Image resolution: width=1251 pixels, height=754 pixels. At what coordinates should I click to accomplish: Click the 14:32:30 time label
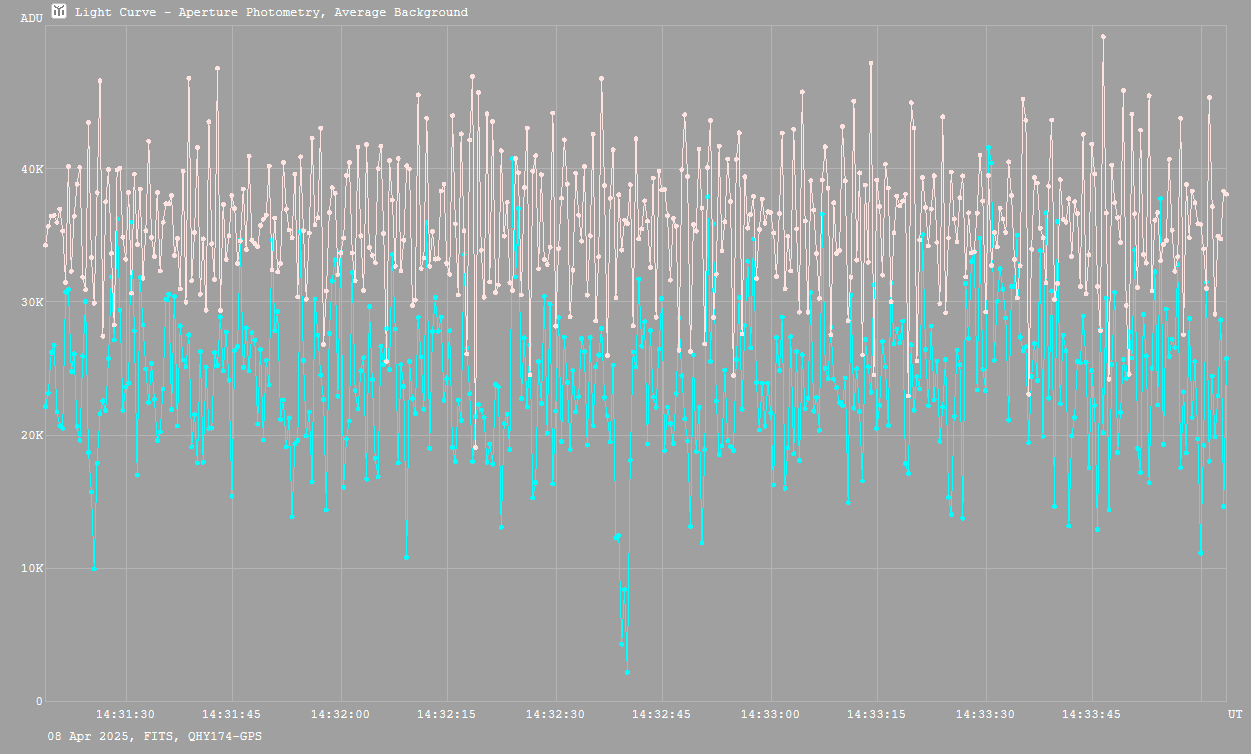coord(556,714)
